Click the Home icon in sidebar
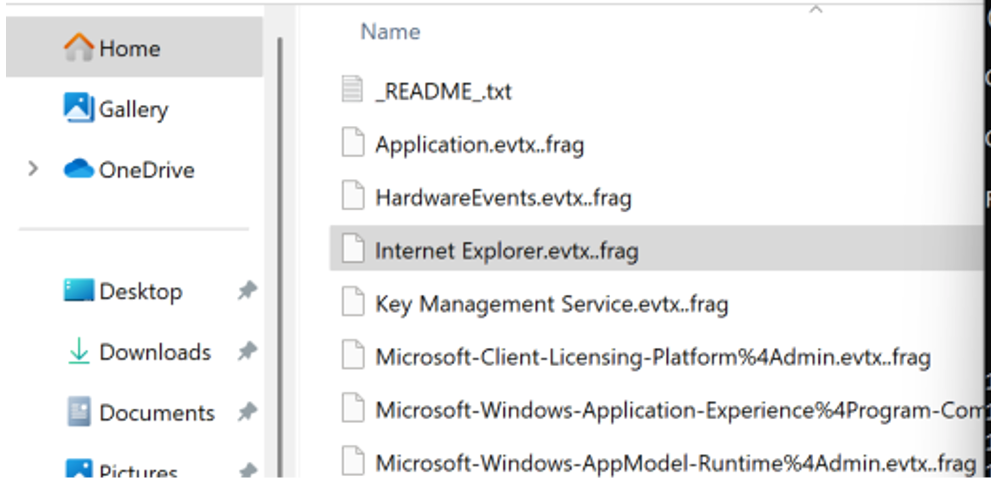Image resolution: width=991 pixels, height=481 pixels. (79, 47)
